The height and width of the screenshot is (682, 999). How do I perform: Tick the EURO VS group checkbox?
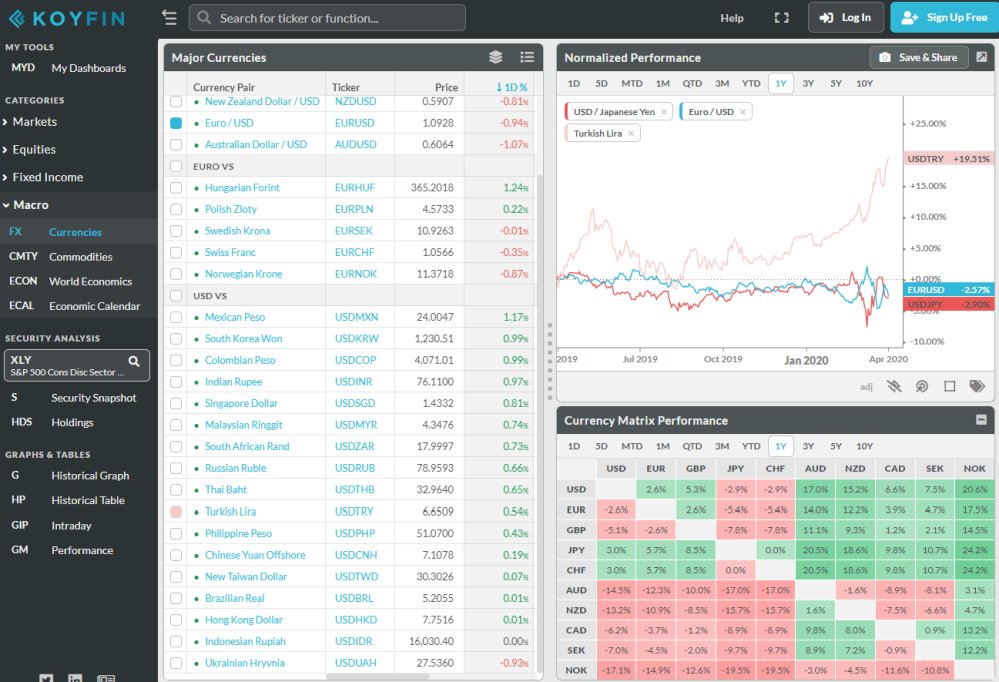click(x=176, y=166)
